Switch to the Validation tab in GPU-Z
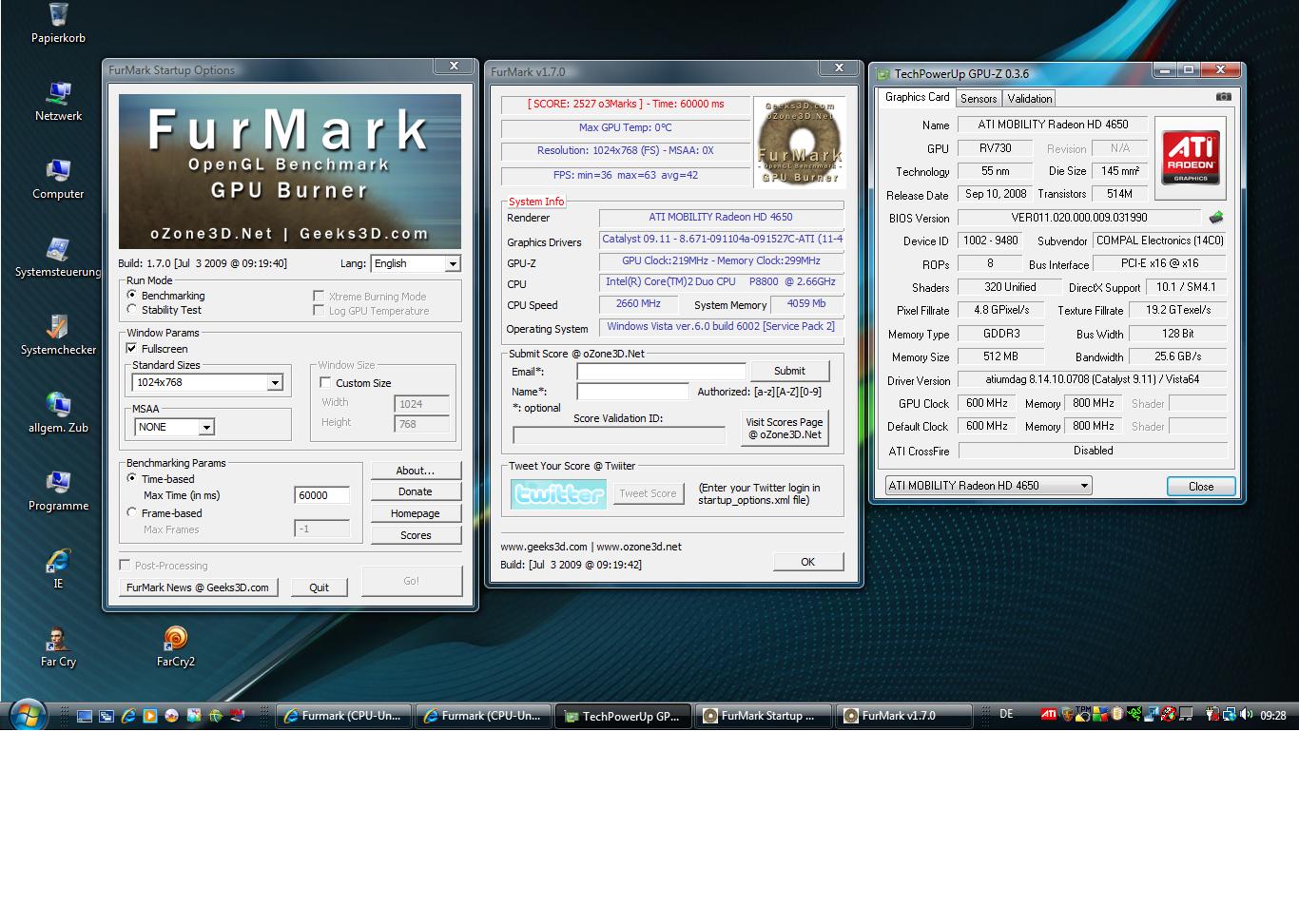The height and width of the screenshot is (924, 1299). click(1030, 98)
